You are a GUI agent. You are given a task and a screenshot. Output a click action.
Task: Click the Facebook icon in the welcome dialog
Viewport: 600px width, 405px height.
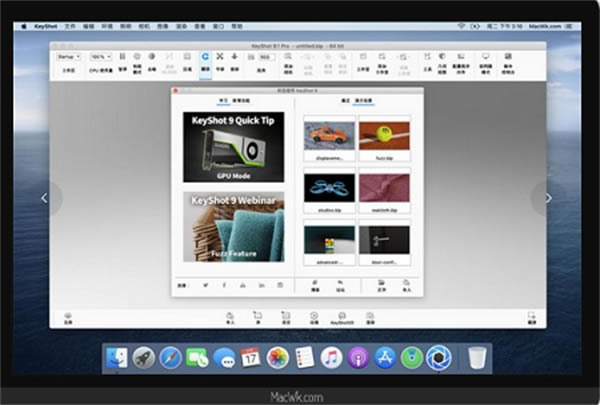point(224,285)
